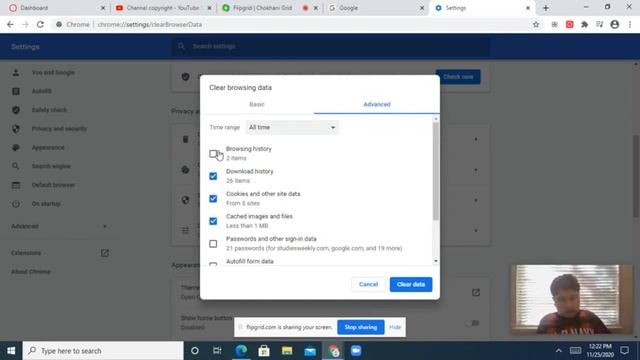Click the Windows Start button
The image size is (640, 360).
11,351
